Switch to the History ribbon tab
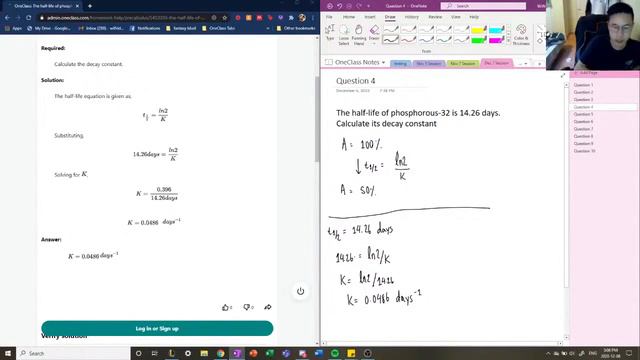The height and width of the screenshot is (360, 640). (411, 17)
